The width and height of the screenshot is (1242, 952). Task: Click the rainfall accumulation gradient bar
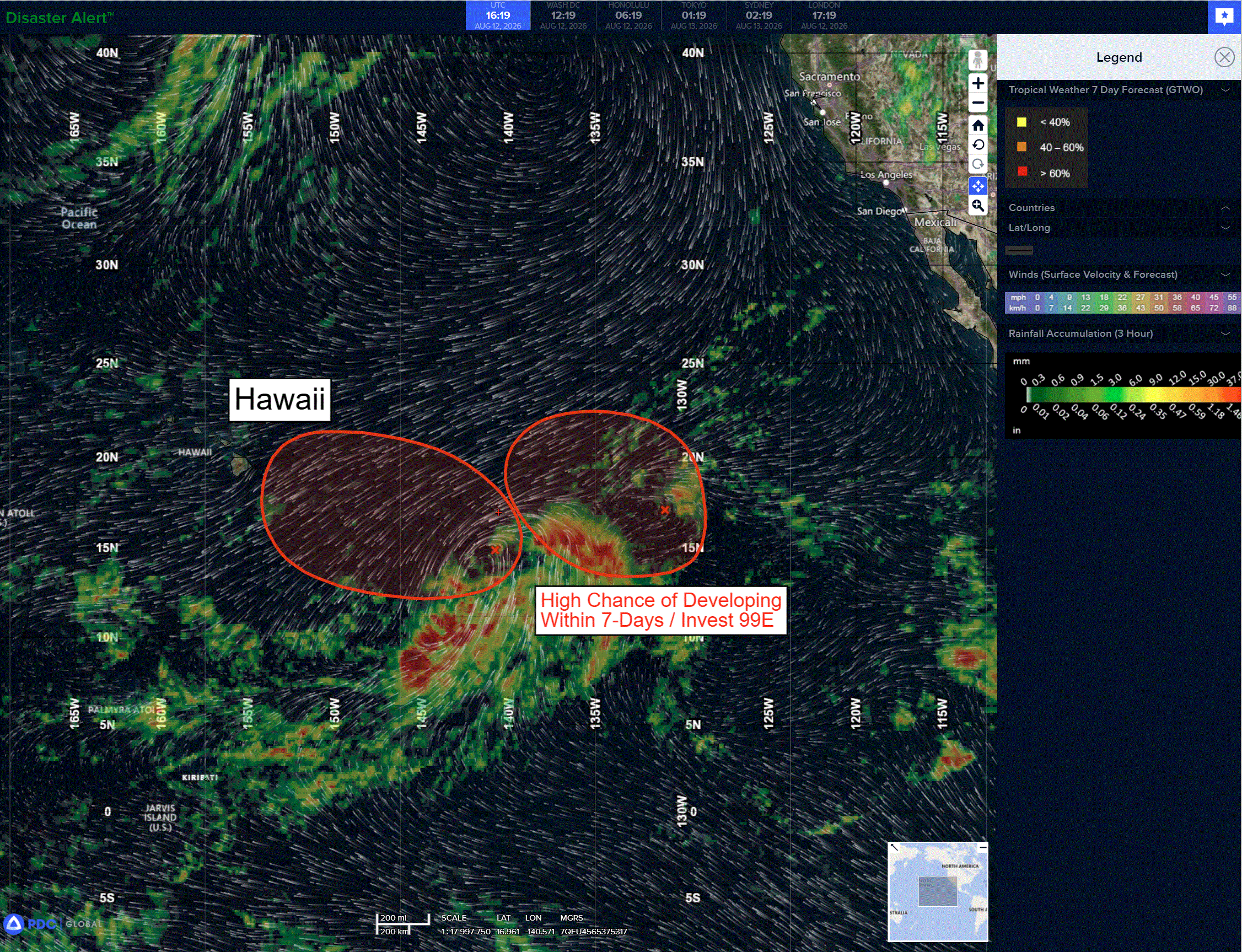point(1133,394)
